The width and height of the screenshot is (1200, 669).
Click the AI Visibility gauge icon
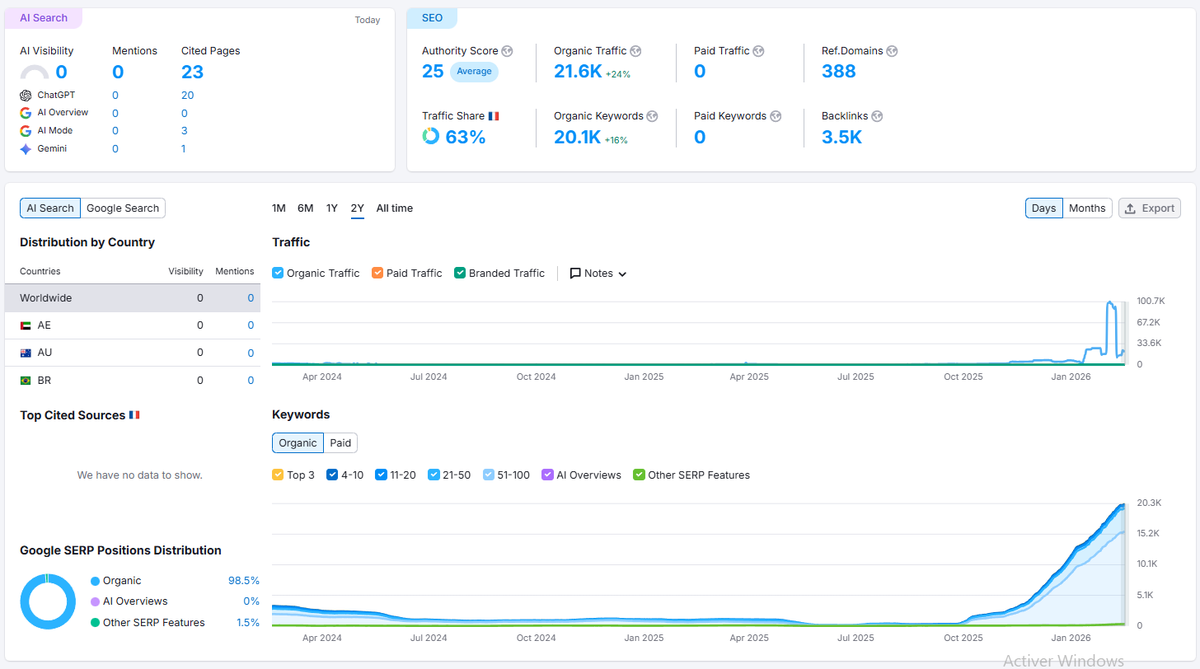click(34, 73)
